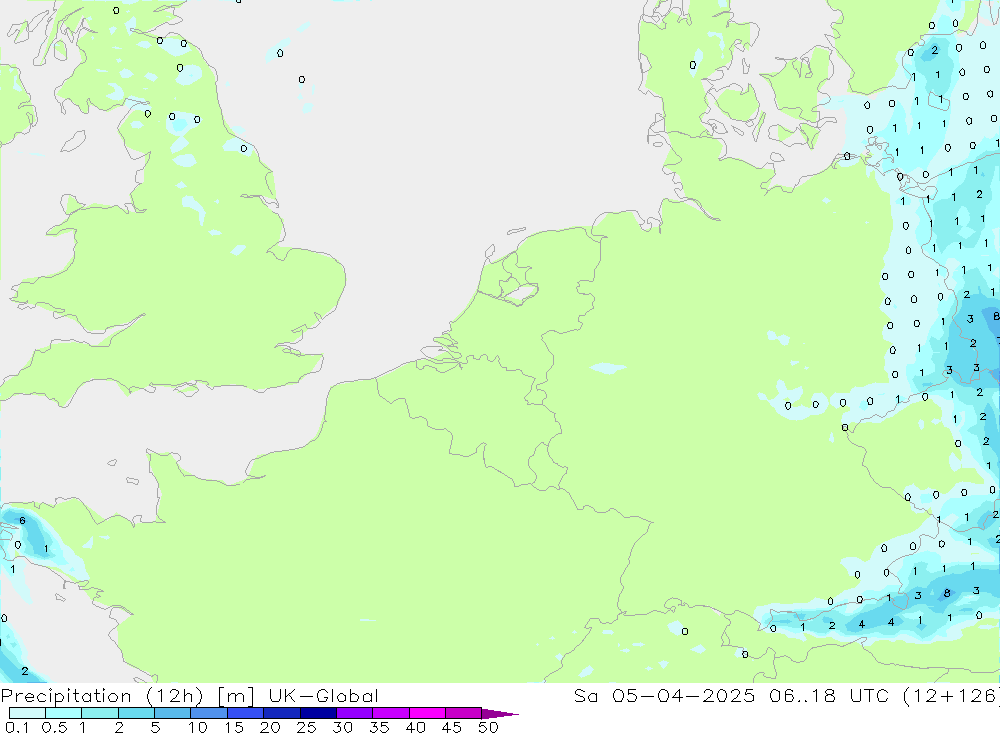Click the '50' legend scale label
The height and width of the screenshot is (733, 1000).
(x=488, y=727)
